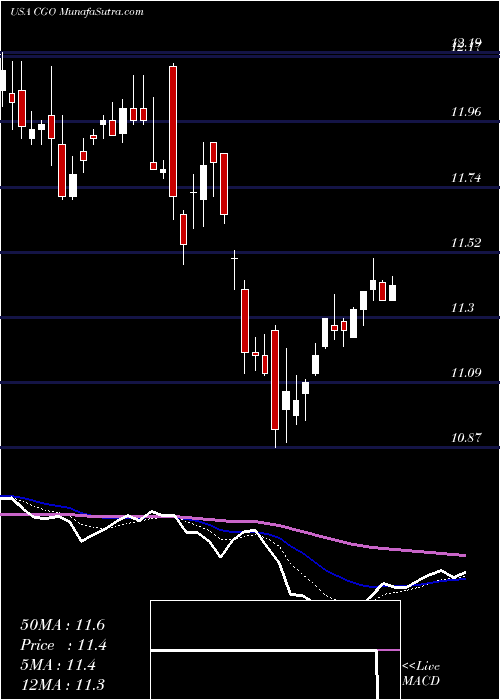The image size is (500, 700).
Task: Click the 'Price : 11.4' readout
Action: (x=62, y=645)
